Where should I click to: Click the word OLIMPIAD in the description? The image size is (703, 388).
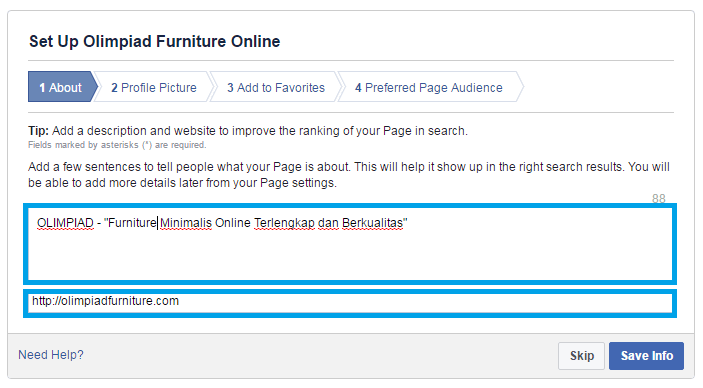(x=65, y=223)
